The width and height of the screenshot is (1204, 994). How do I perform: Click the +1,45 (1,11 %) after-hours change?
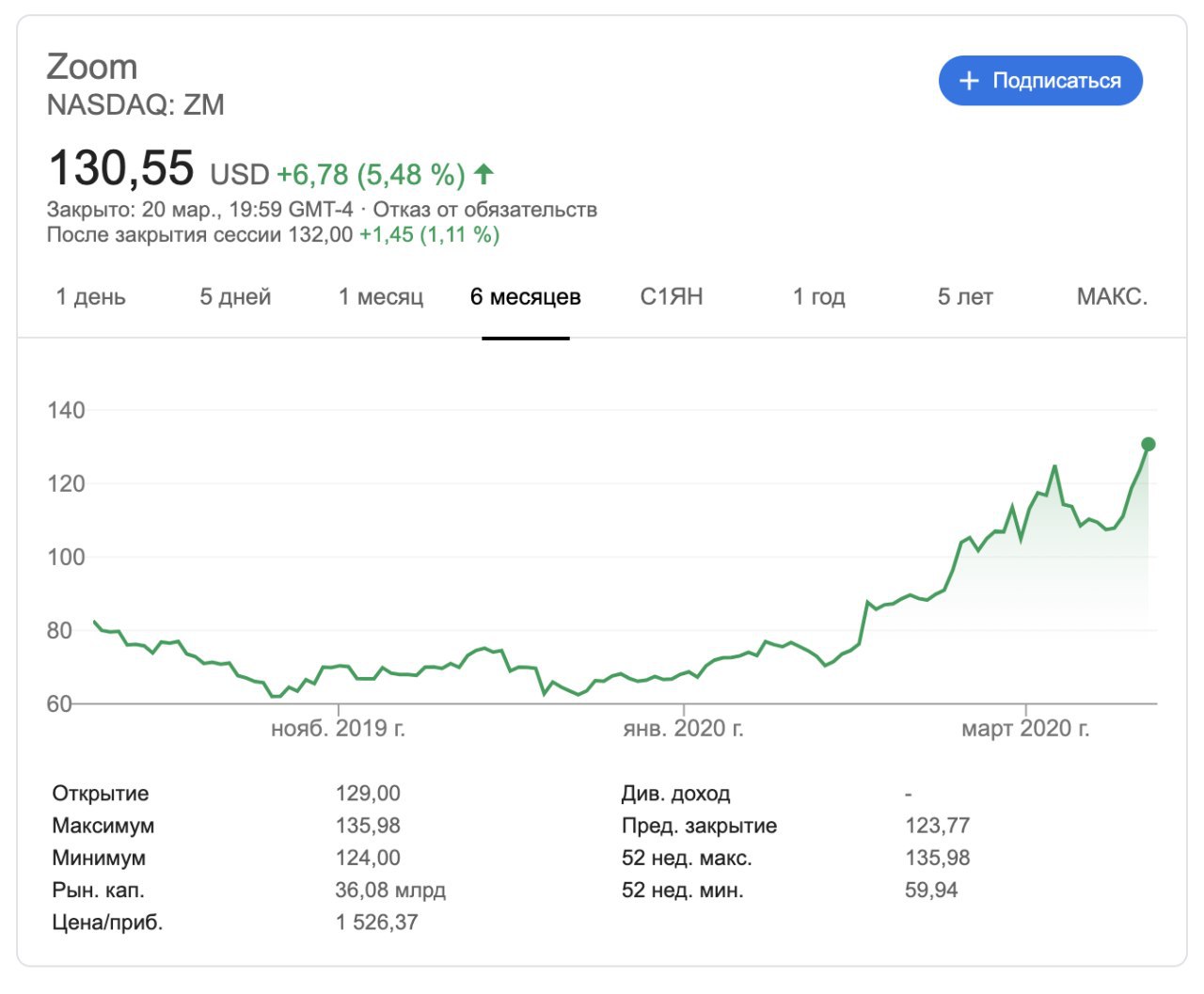[430, 235]
